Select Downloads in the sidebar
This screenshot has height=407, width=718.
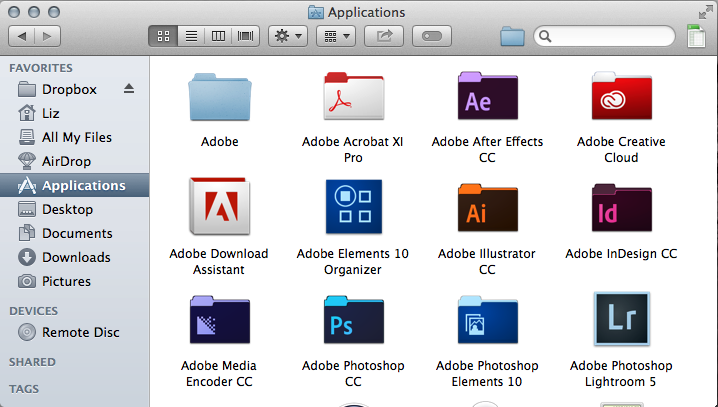click(x=74, y=257)
